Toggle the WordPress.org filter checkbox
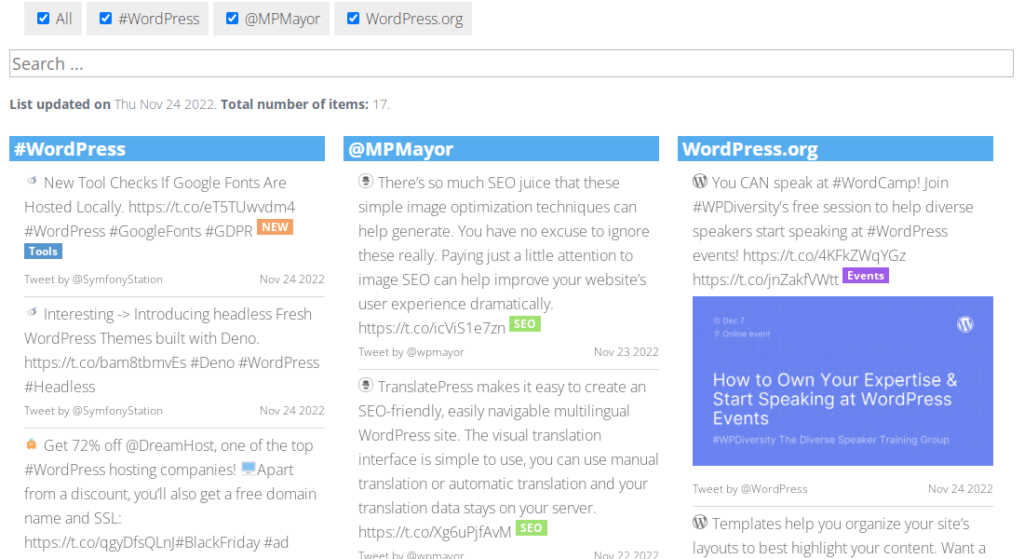1024x559 pixels. 353,18
